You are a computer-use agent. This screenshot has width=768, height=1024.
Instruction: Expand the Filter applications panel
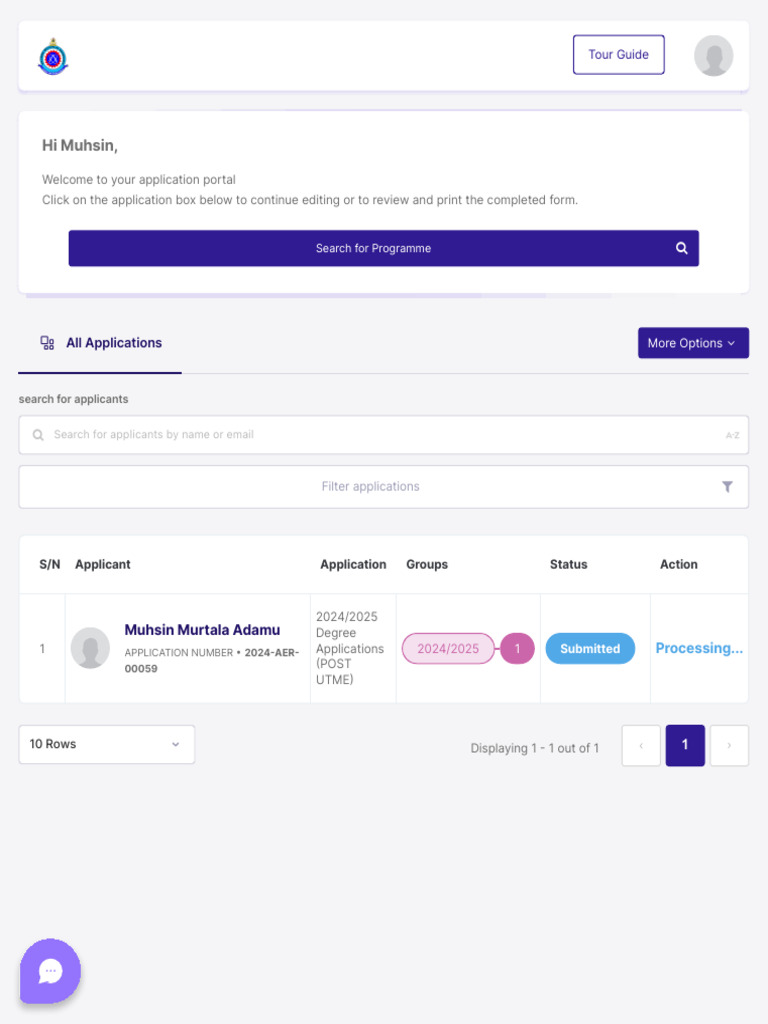point(370,487)
